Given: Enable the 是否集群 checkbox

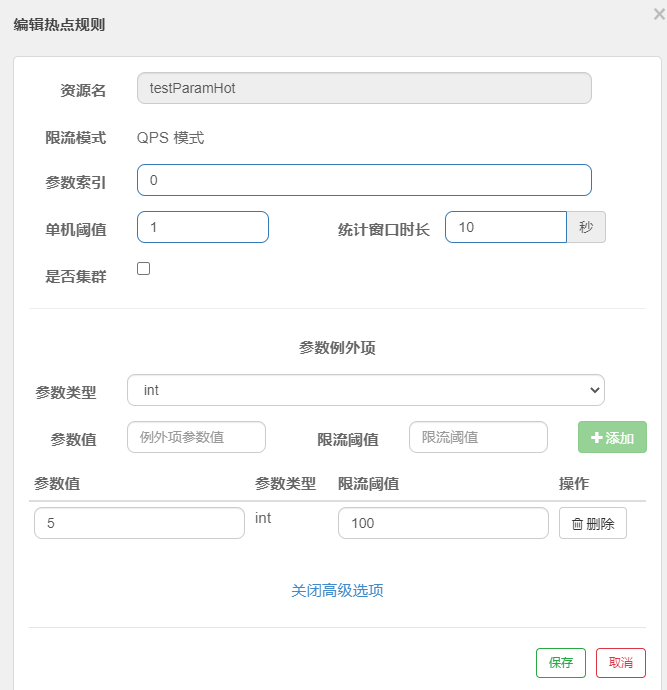Looking at the screenshot, I should (x=143, y=268).
